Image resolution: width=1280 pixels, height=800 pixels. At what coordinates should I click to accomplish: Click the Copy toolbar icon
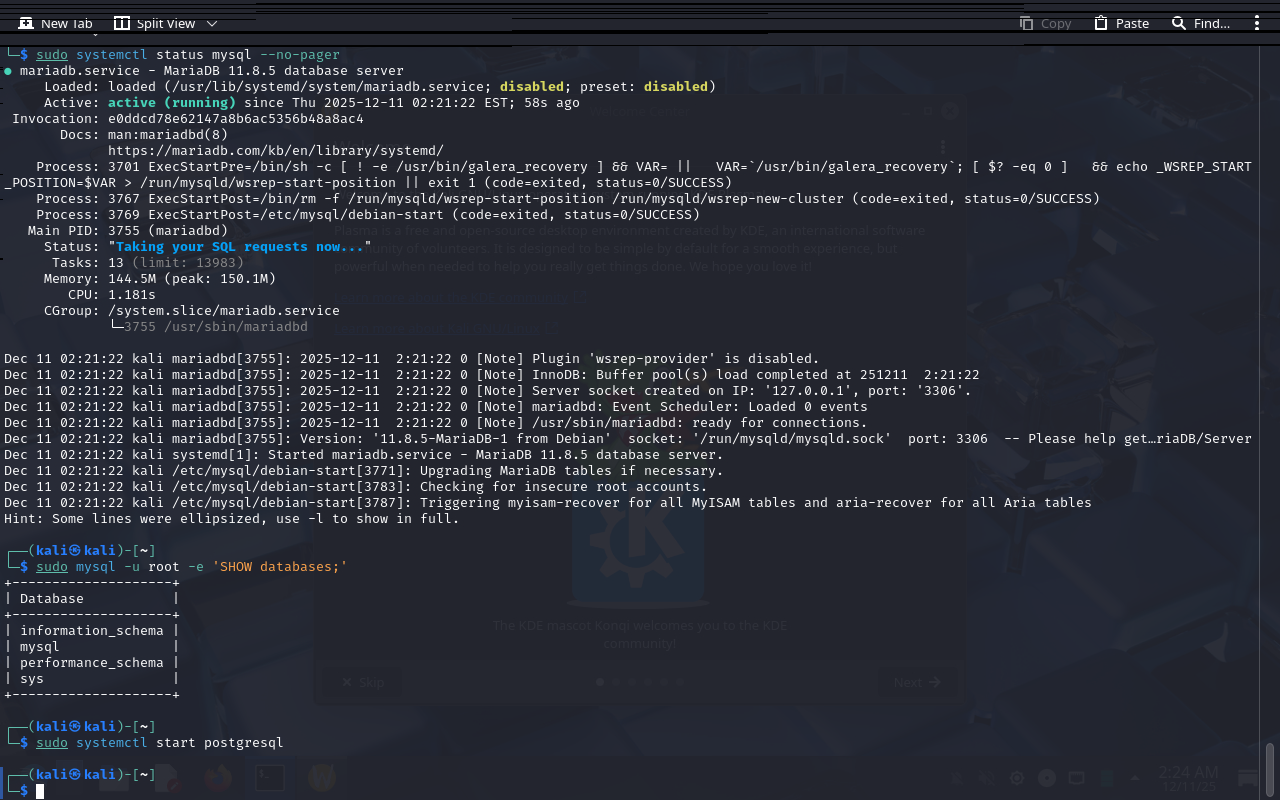click(x=1045, y=23)
